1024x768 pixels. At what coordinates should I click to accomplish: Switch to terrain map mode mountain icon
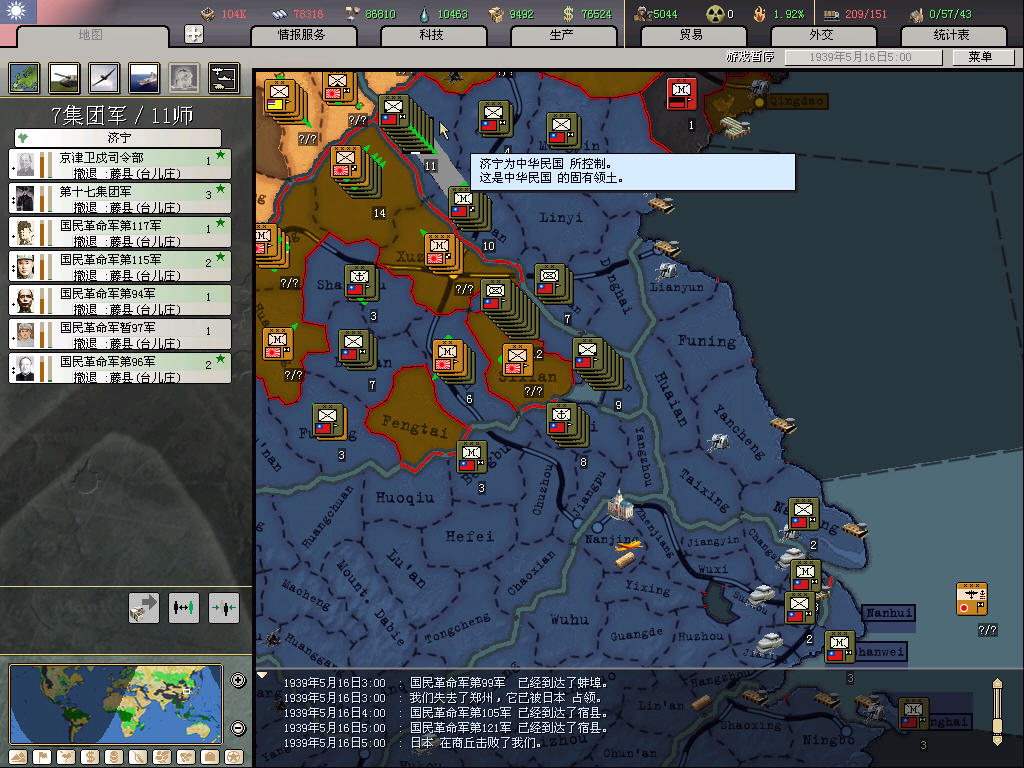(x=19, y=757)
